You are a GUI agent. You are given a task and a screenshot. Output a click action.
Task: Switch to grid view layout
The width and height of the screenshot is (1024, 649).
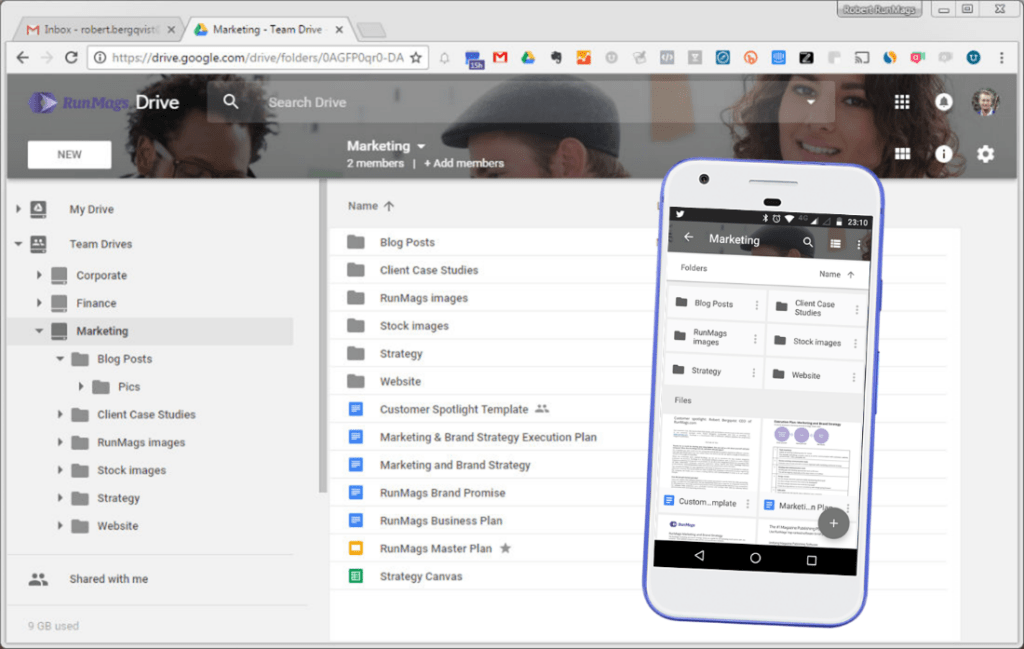click(902, 153)
